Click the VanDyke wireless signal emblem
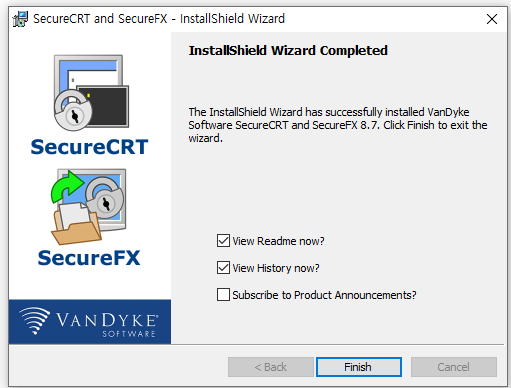This screenshot has height=388, width=511. tap(34, 320)
